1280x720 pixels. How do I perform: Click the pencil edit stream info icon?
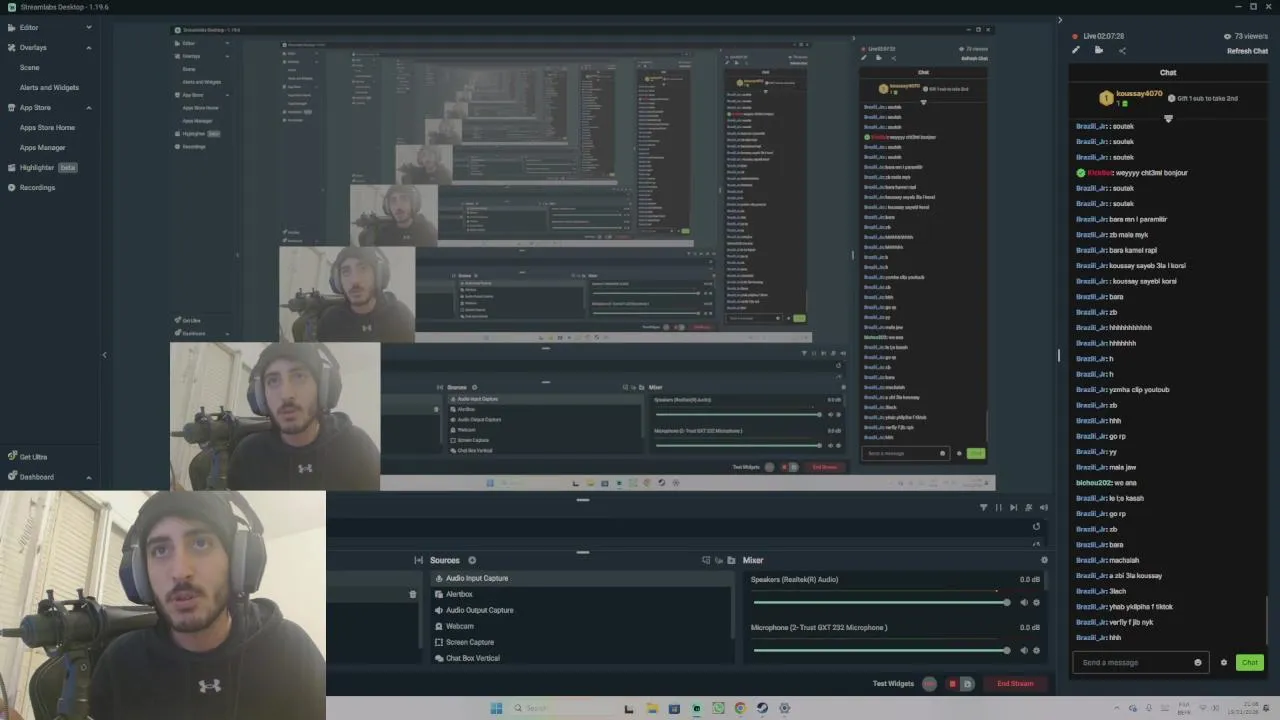(1076, 50)
